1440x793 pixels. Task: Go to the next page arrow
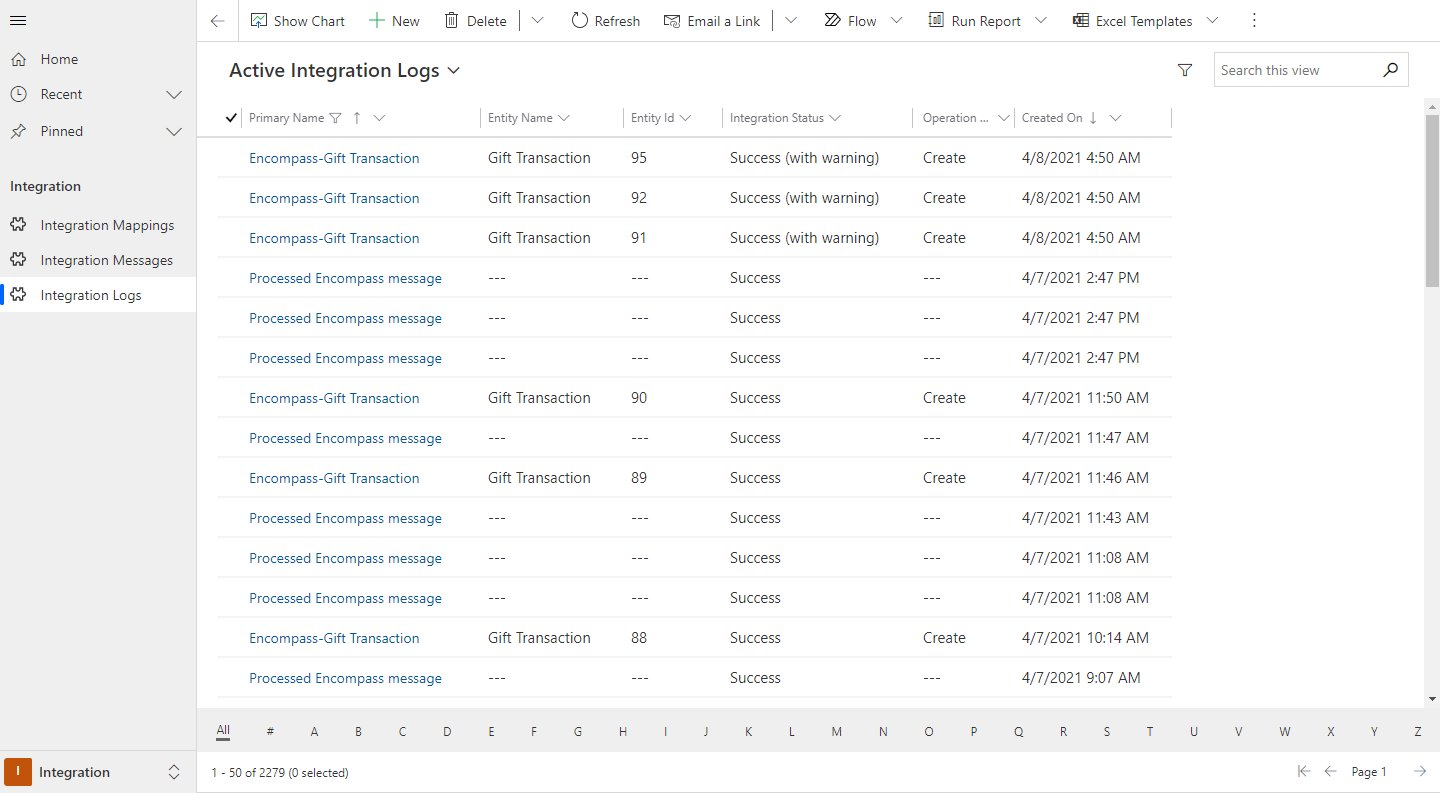point(1419,771)
